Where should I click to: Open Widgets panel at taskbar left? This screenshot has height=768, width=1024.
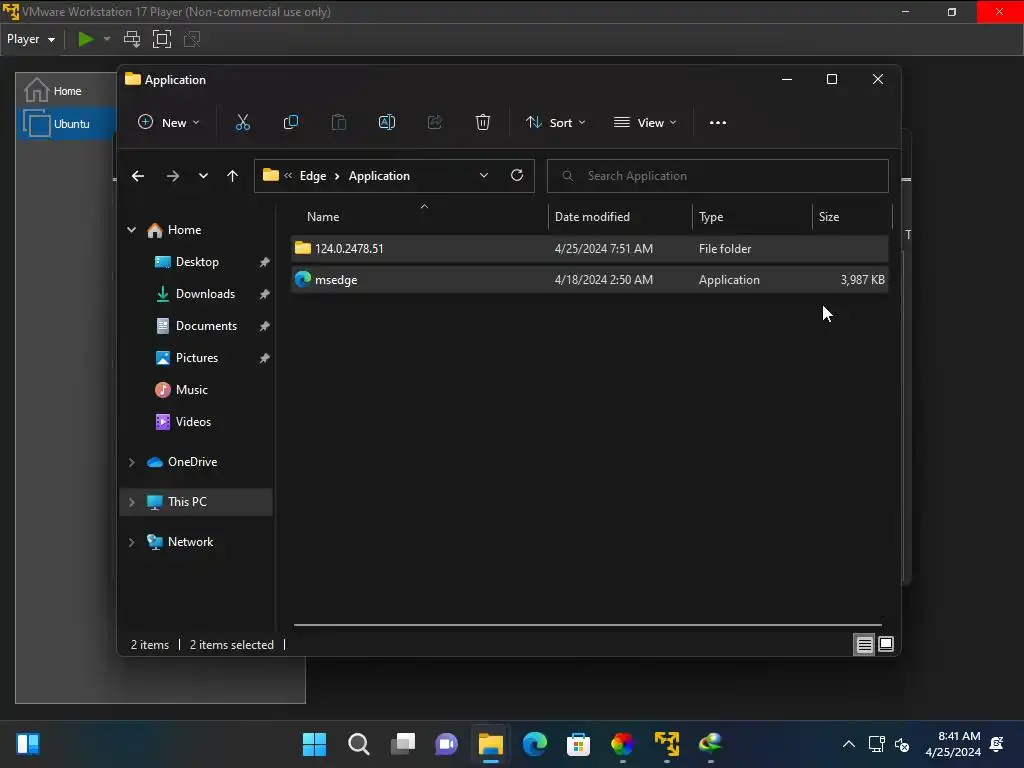tap(28, 744)
